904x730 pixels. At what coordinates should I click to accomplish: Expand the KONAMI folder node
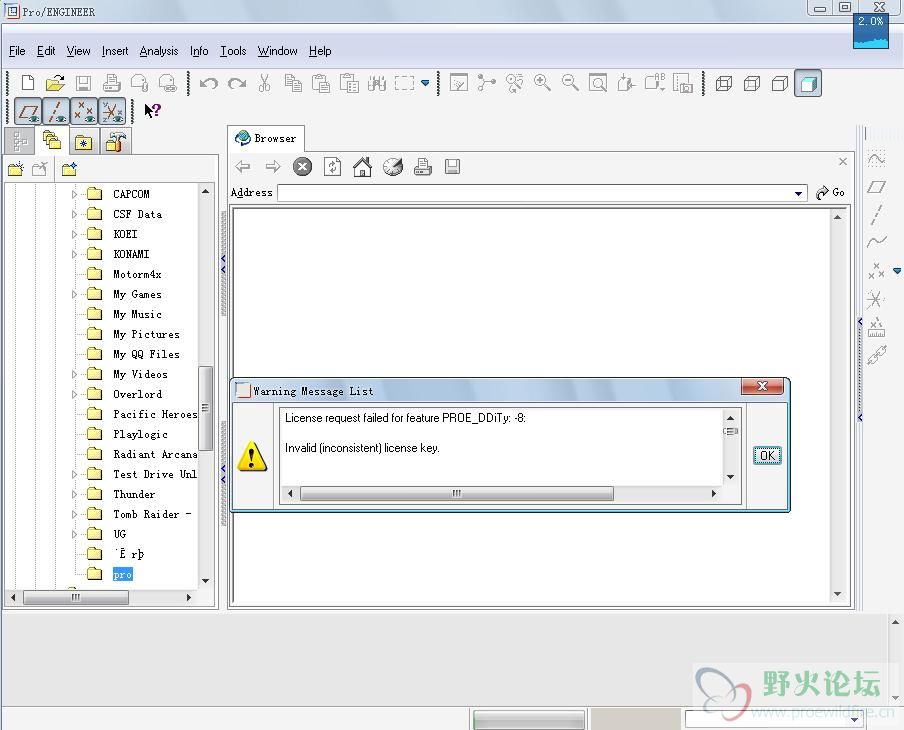pyautogui.click(x=74, y=254)
